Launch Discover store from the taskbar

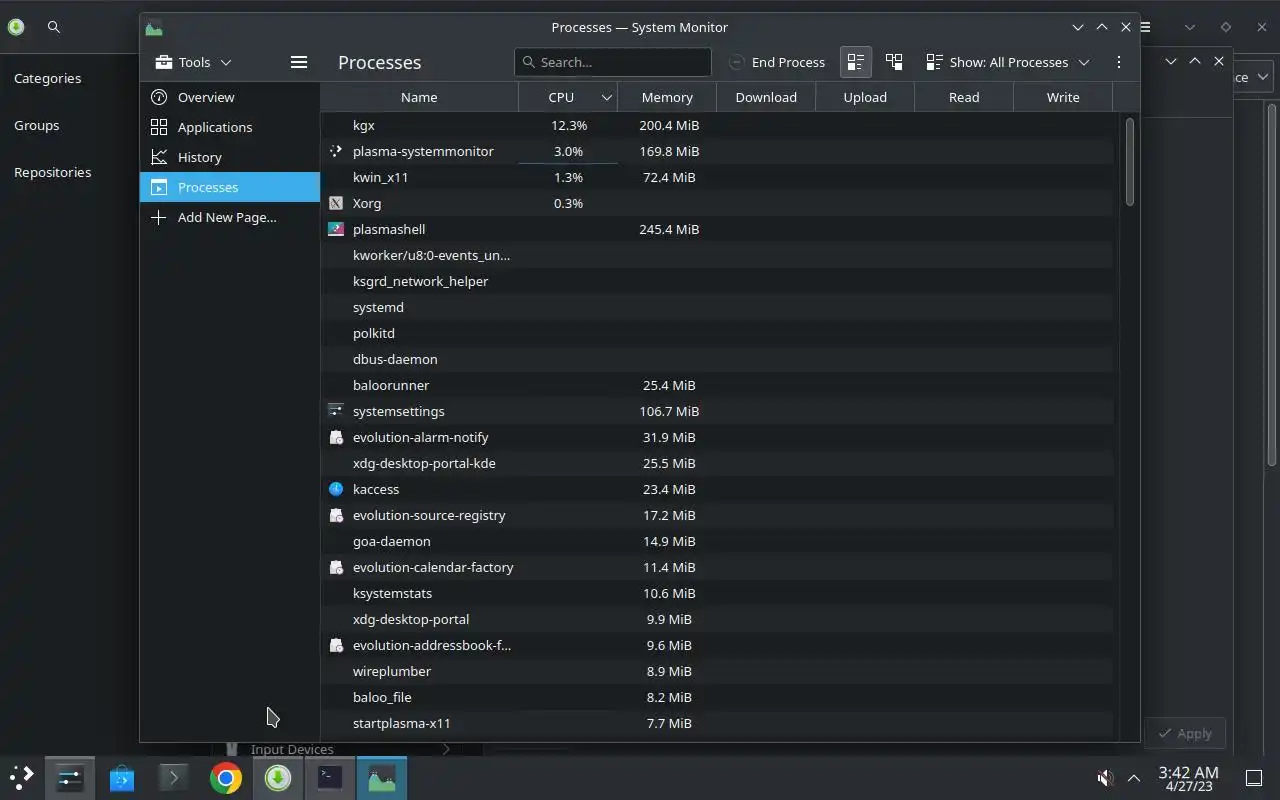pos(122,777)
